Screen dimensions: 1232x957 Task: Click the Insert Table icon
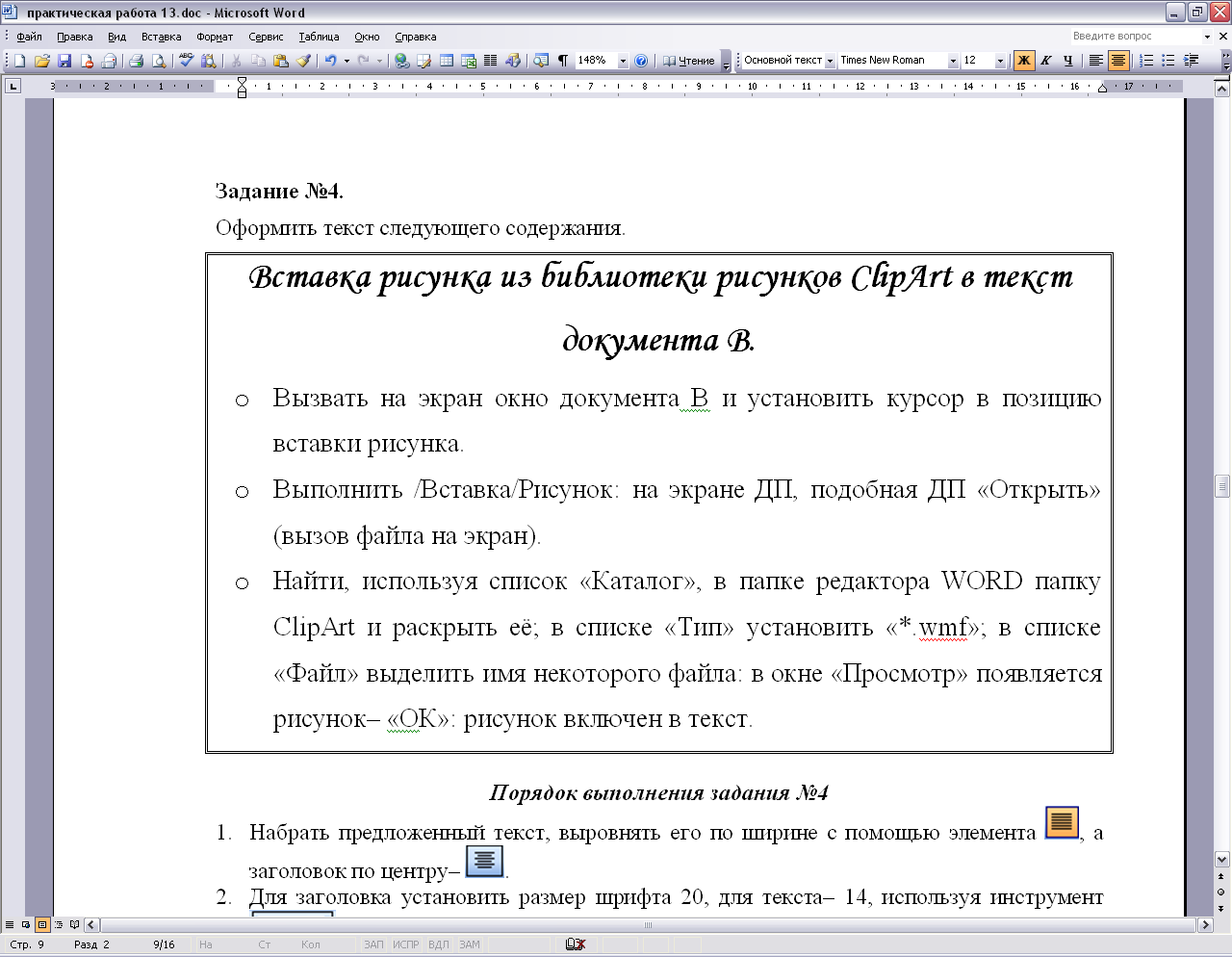(x=447, y=61)
